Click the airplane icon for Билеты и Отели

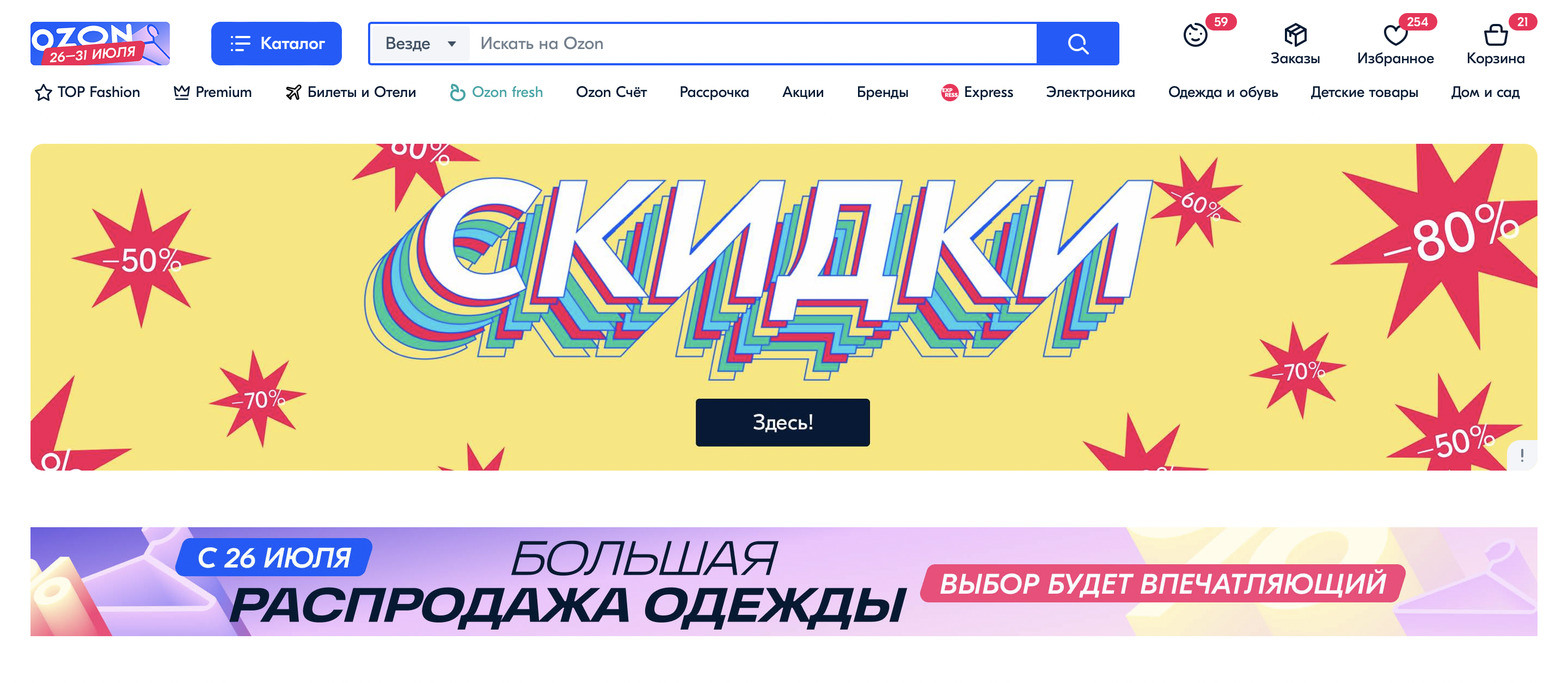[x=293, y=93]
